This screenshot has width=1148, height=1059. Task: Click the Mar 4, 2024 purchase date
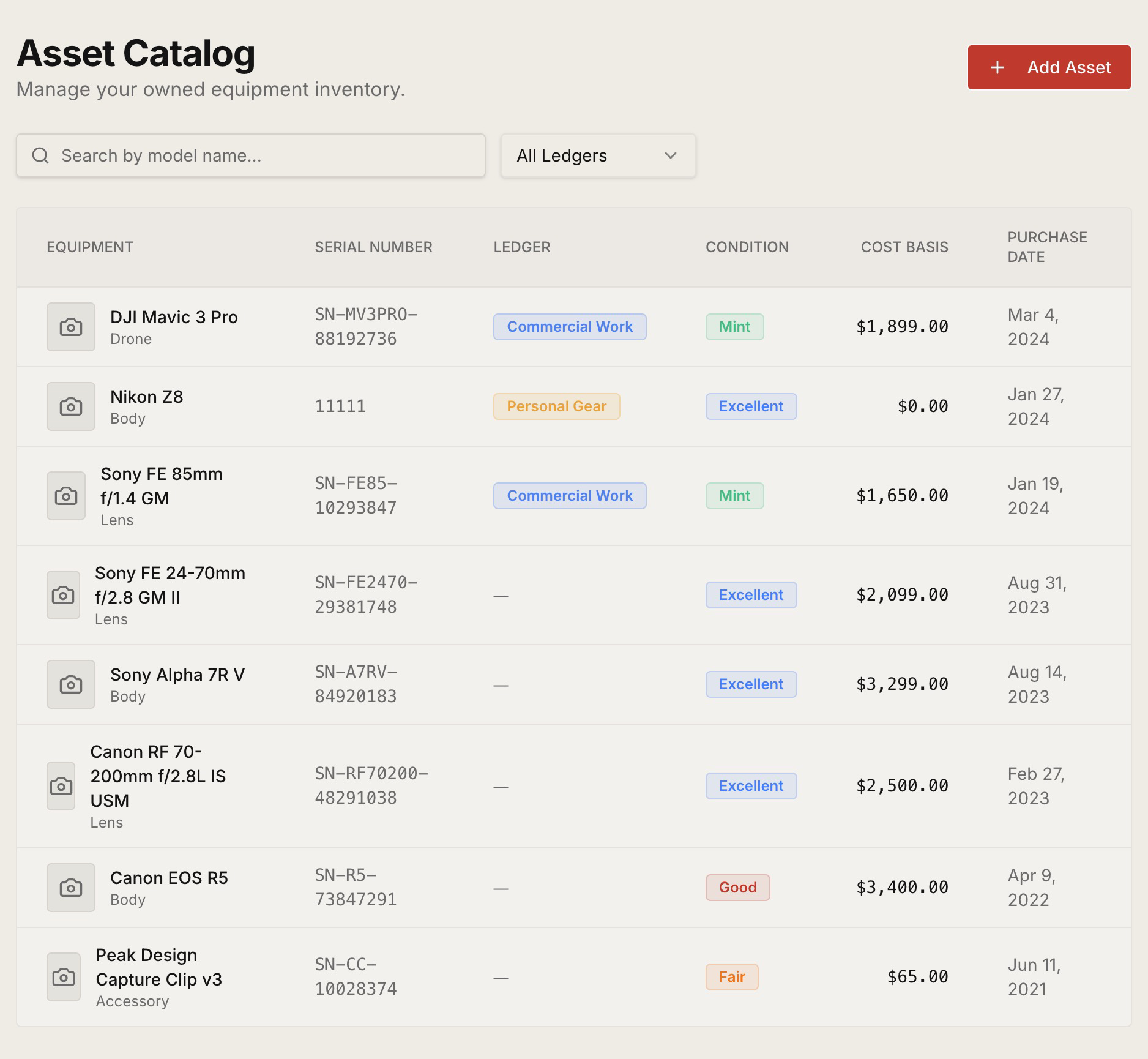pyautogui.click(x=1034, y=327)
